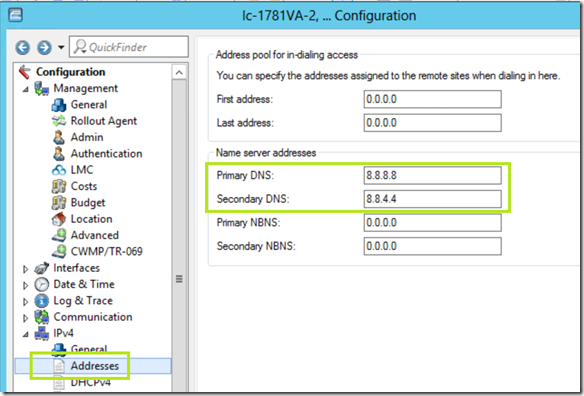The height and width of the screenshot is (396, 584).
Task: Click the tree scrollbar thumb grip
Action: pyautogui.click(x=179, y=279)
